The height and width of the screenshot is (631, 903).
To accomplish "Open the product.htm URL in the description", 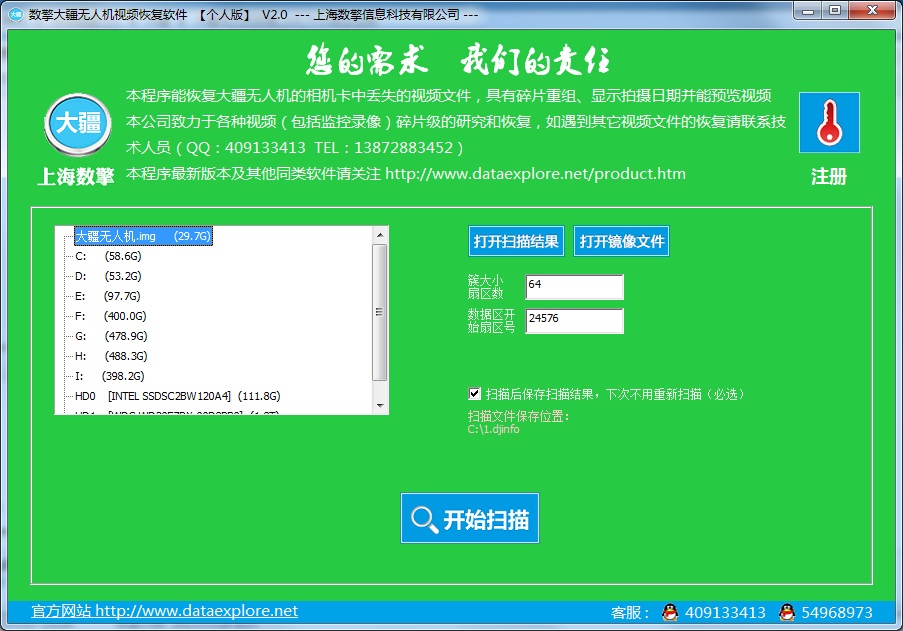I will [x=536, y=174].
